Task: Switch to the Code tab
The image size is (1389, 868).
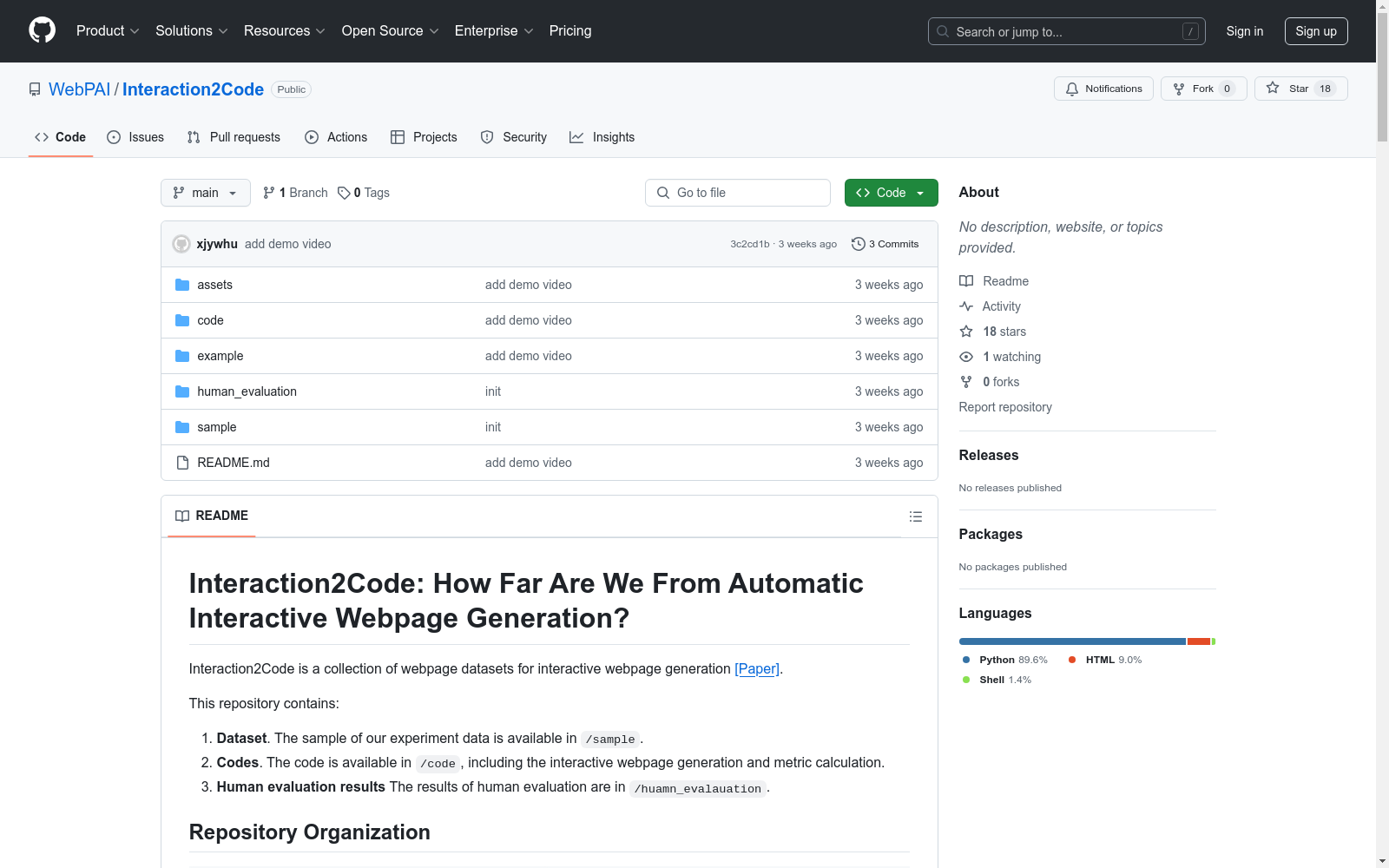Action: [61, 137]
